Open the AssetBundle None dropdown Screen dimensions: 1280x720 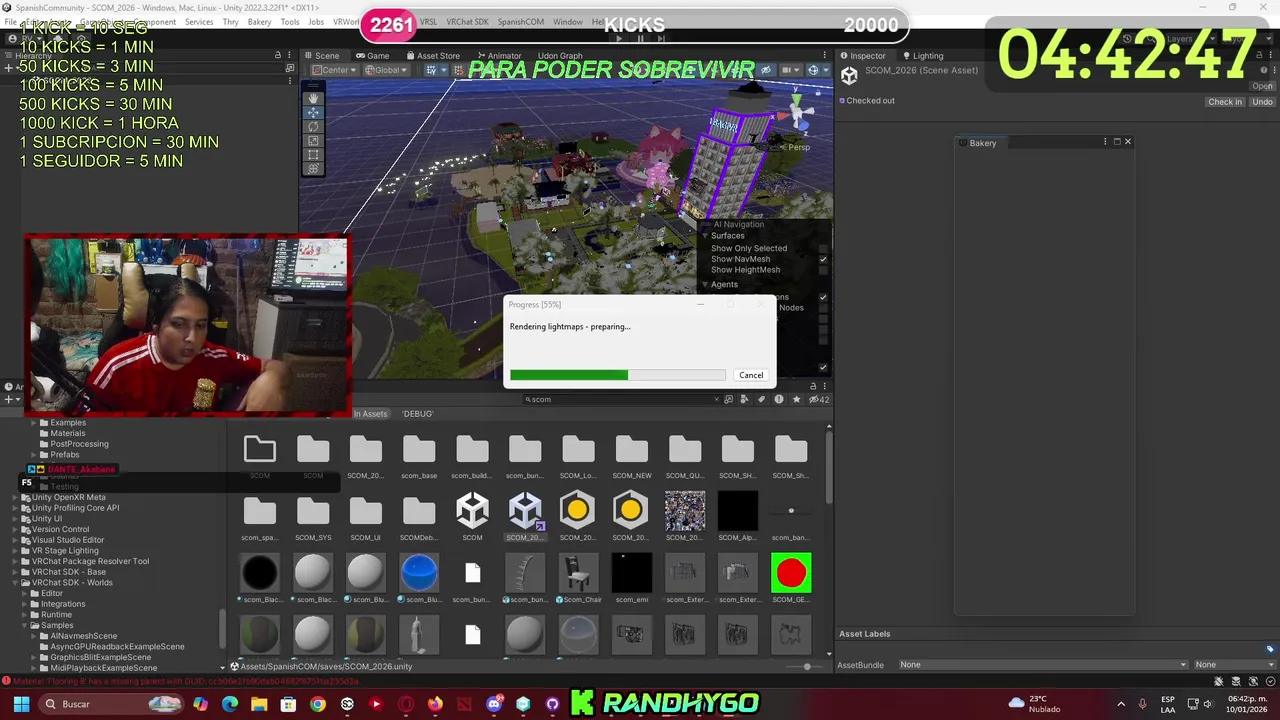[x=1043, y=665]
